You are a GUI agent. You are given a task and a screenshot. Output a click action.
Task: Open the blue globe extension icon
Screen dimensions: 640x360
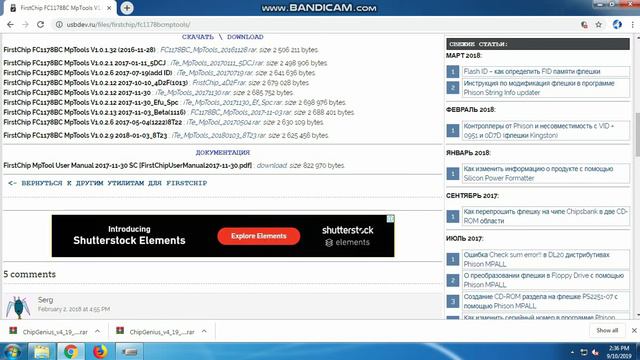tap(617, 24)
